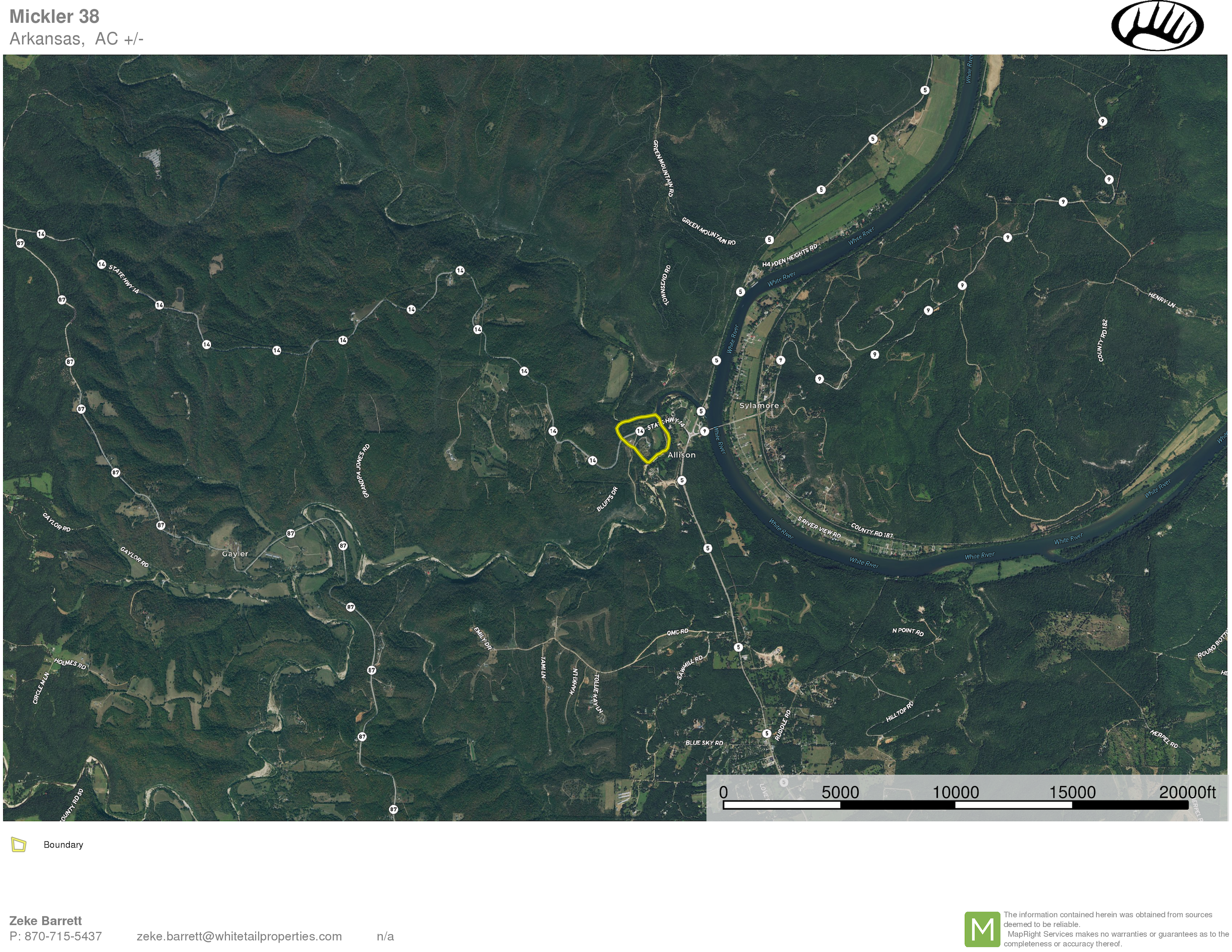Click the Allison town label
This screenshot has width=1232, height=952.
pos(681,455)
